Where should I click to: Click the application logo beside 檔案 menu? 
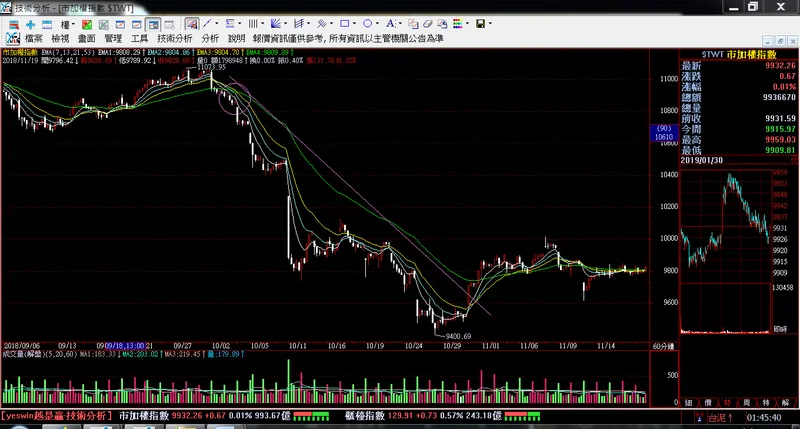pyautogui.click(x=13, y=38)
